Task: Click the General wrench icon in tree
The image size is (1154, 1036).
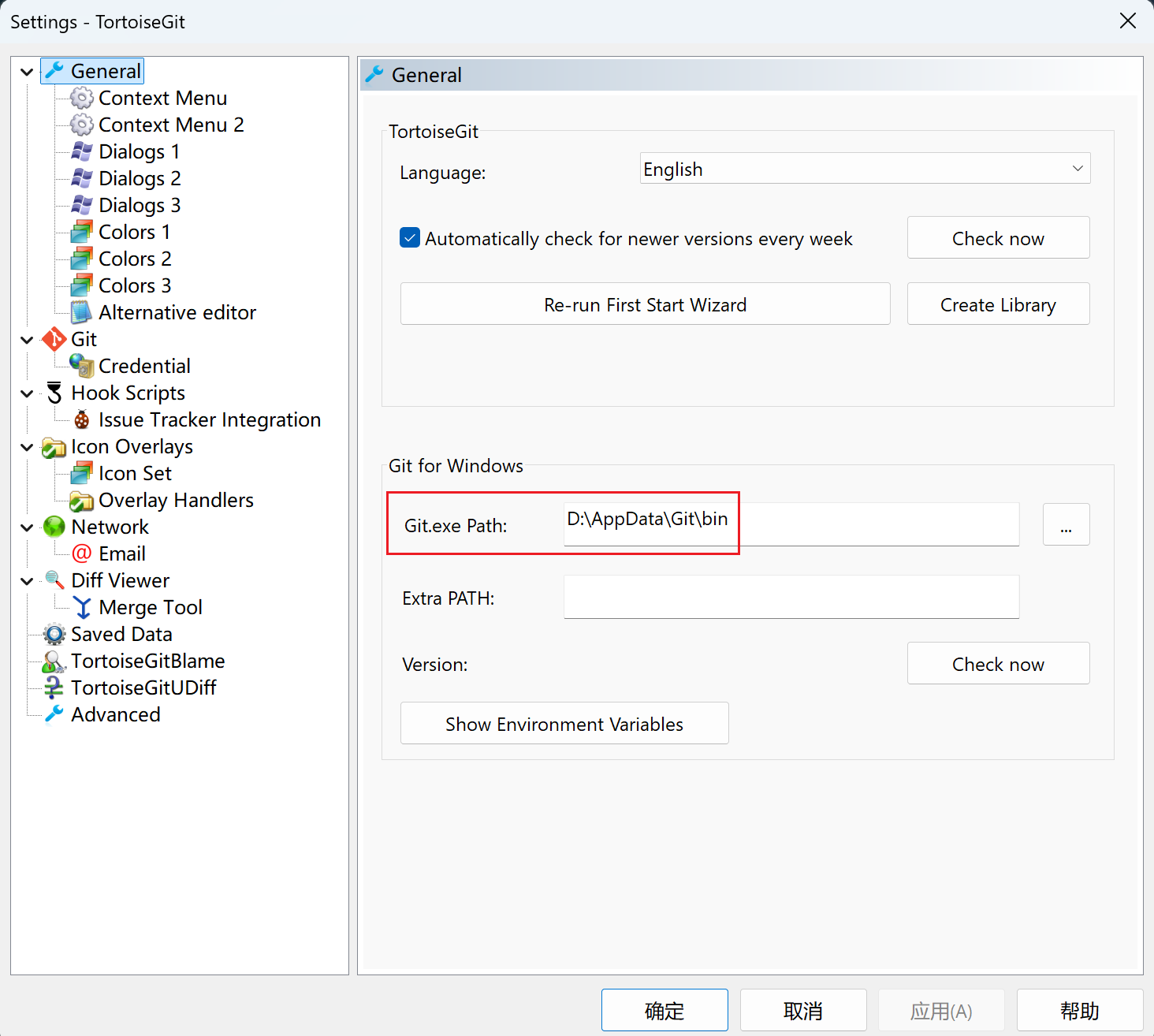Action: click(54, 71)
